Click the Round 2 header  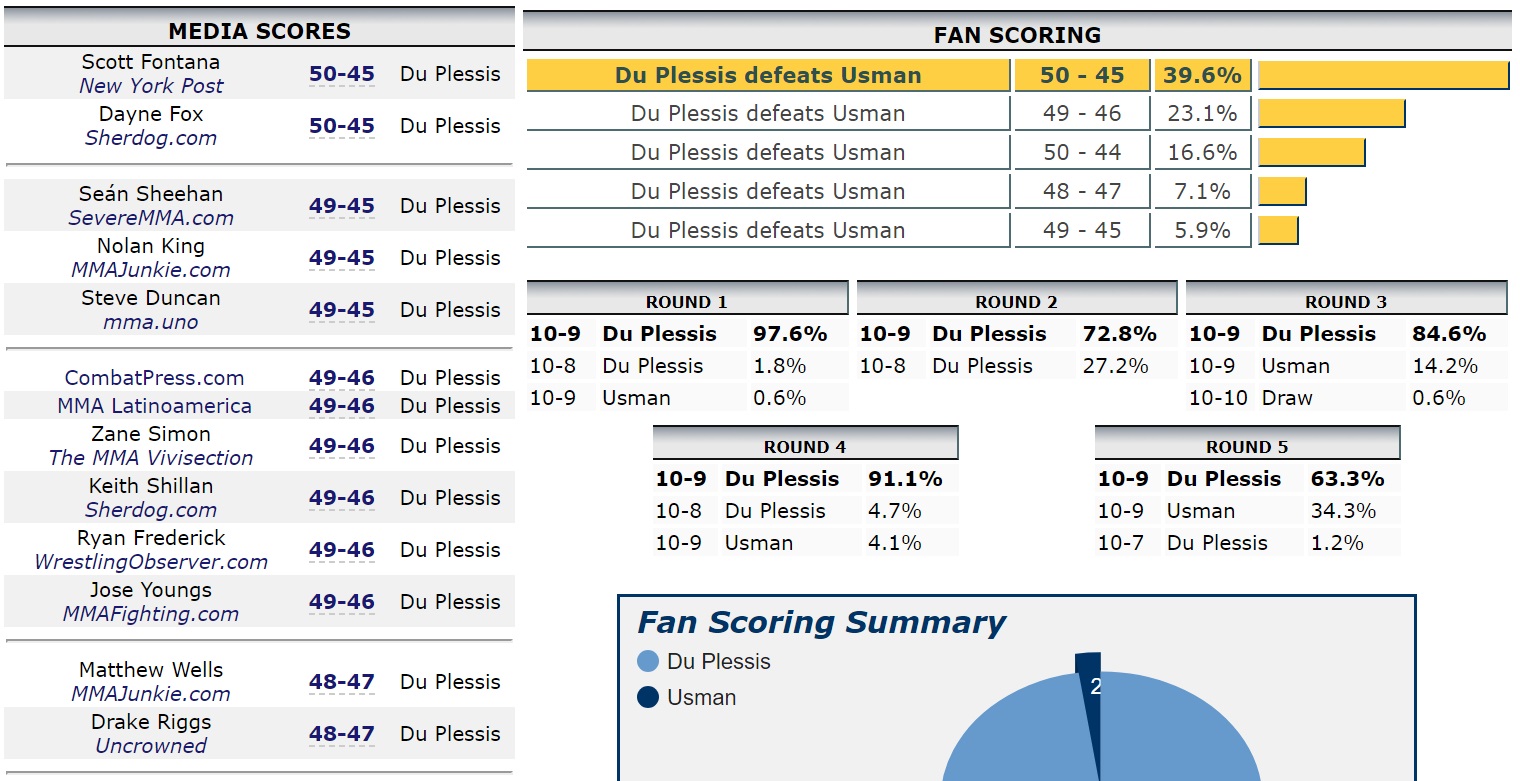(x=1017, y=301)
